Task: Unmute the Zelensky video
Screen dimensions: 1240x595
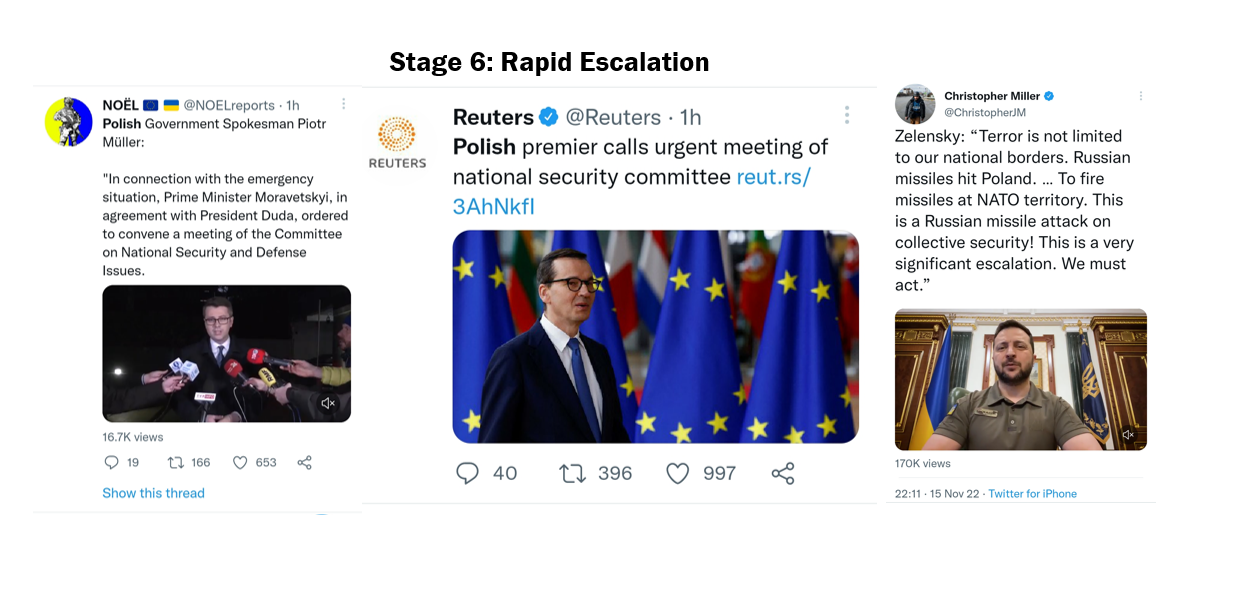Action: (x=1128, y=434)
